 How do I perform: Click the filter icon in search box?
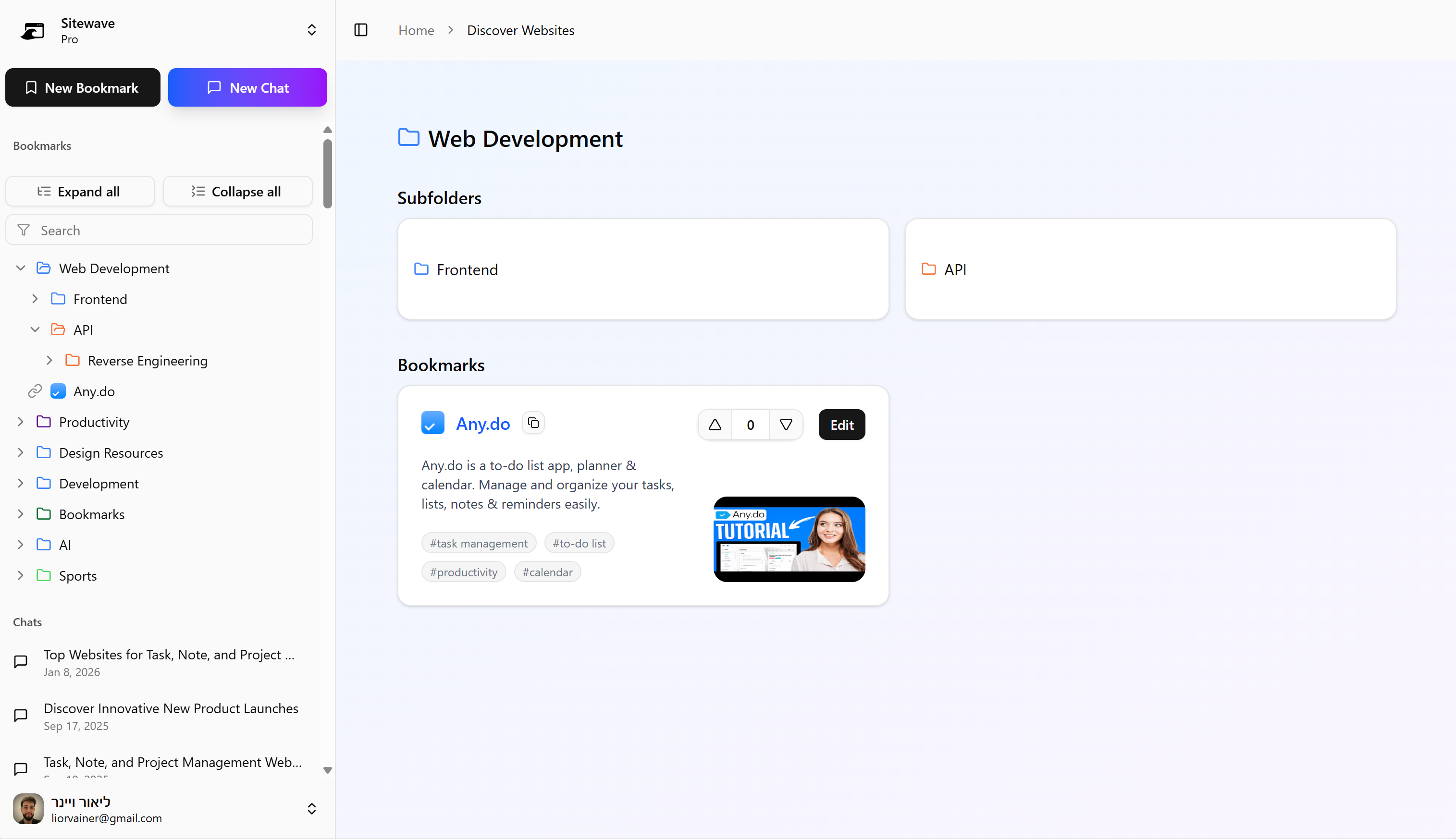(24, 231)
